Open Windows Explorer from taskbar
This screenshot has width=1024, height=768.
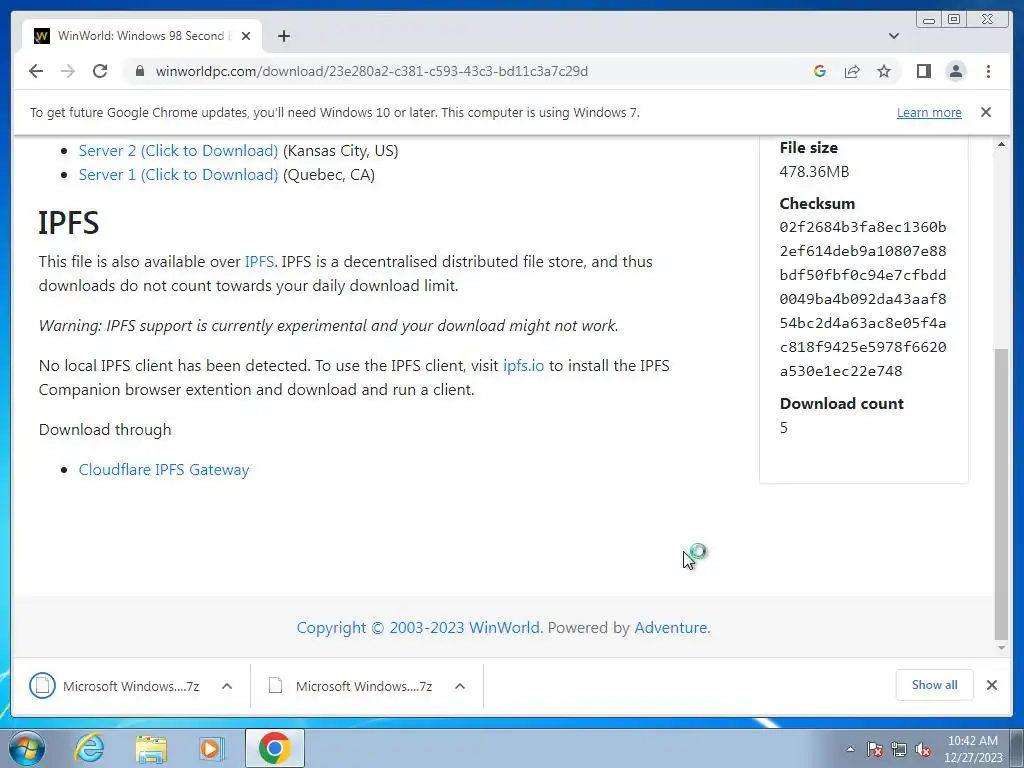(x=151, y=748)
